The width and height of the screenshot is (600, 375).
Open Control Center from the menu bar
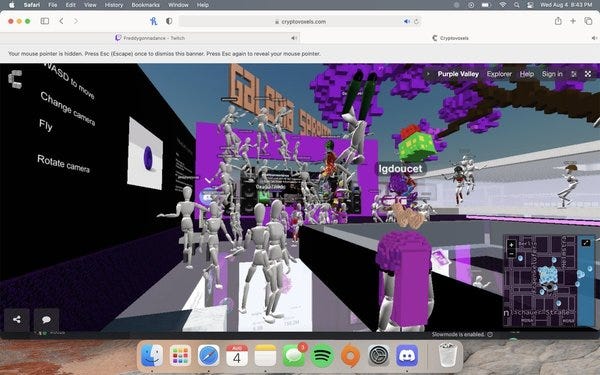click(x=530, y=5)
